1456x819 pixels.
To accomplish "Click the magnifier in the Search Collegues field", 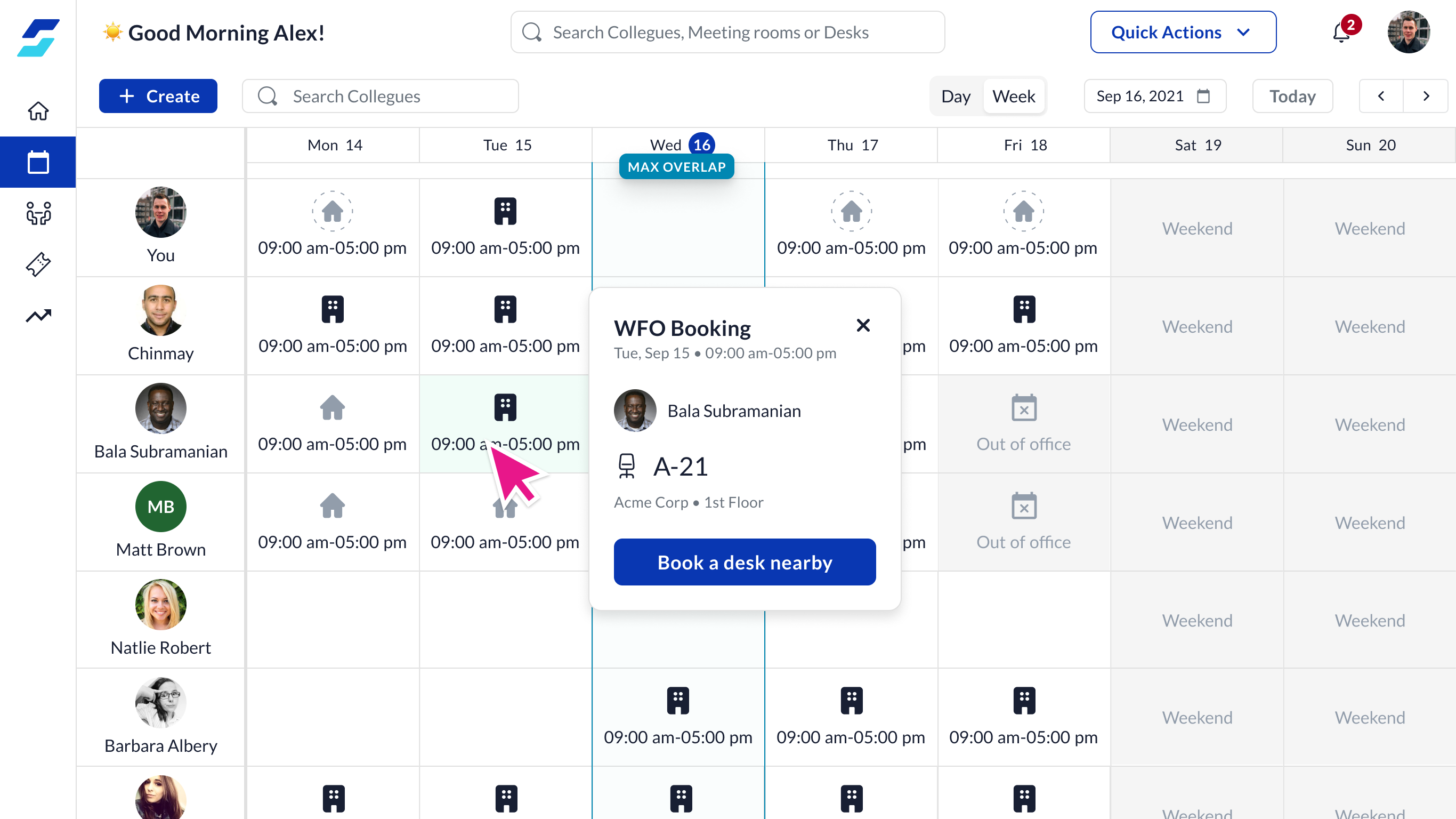I will pyautogui.click(x=268, y=96).
